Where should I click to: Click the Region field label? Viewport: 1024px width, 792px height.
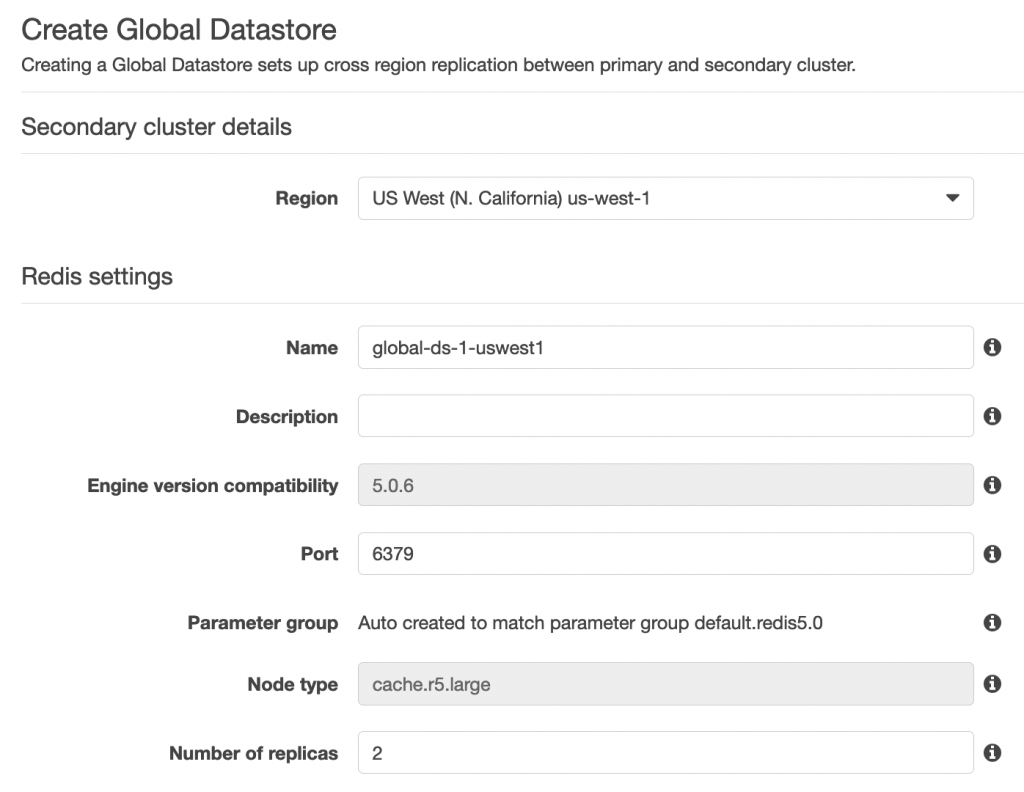(x=307, y=198)
